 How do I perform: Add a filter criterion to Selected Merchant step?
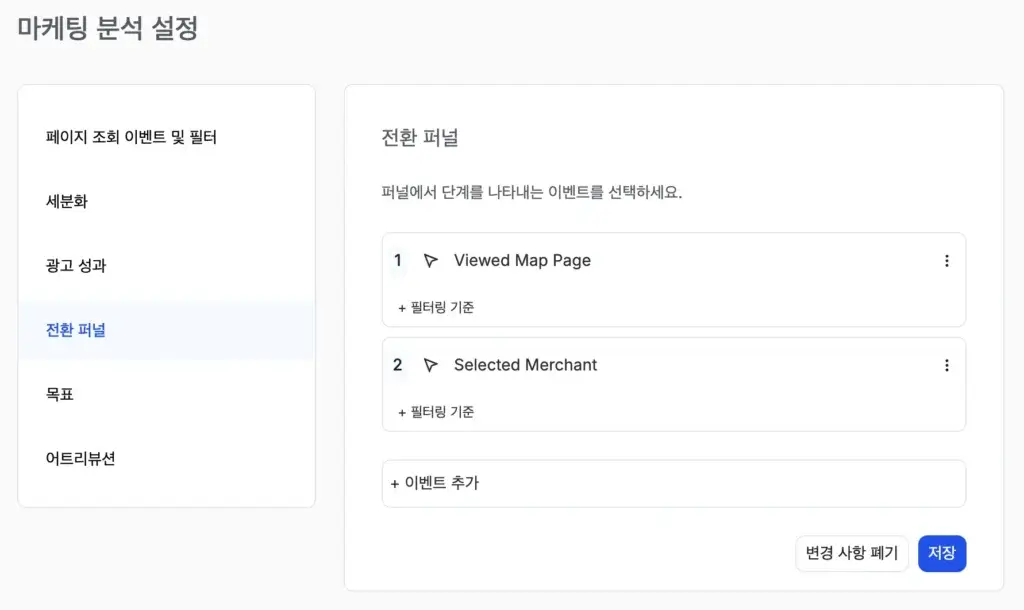coord(436,412)
